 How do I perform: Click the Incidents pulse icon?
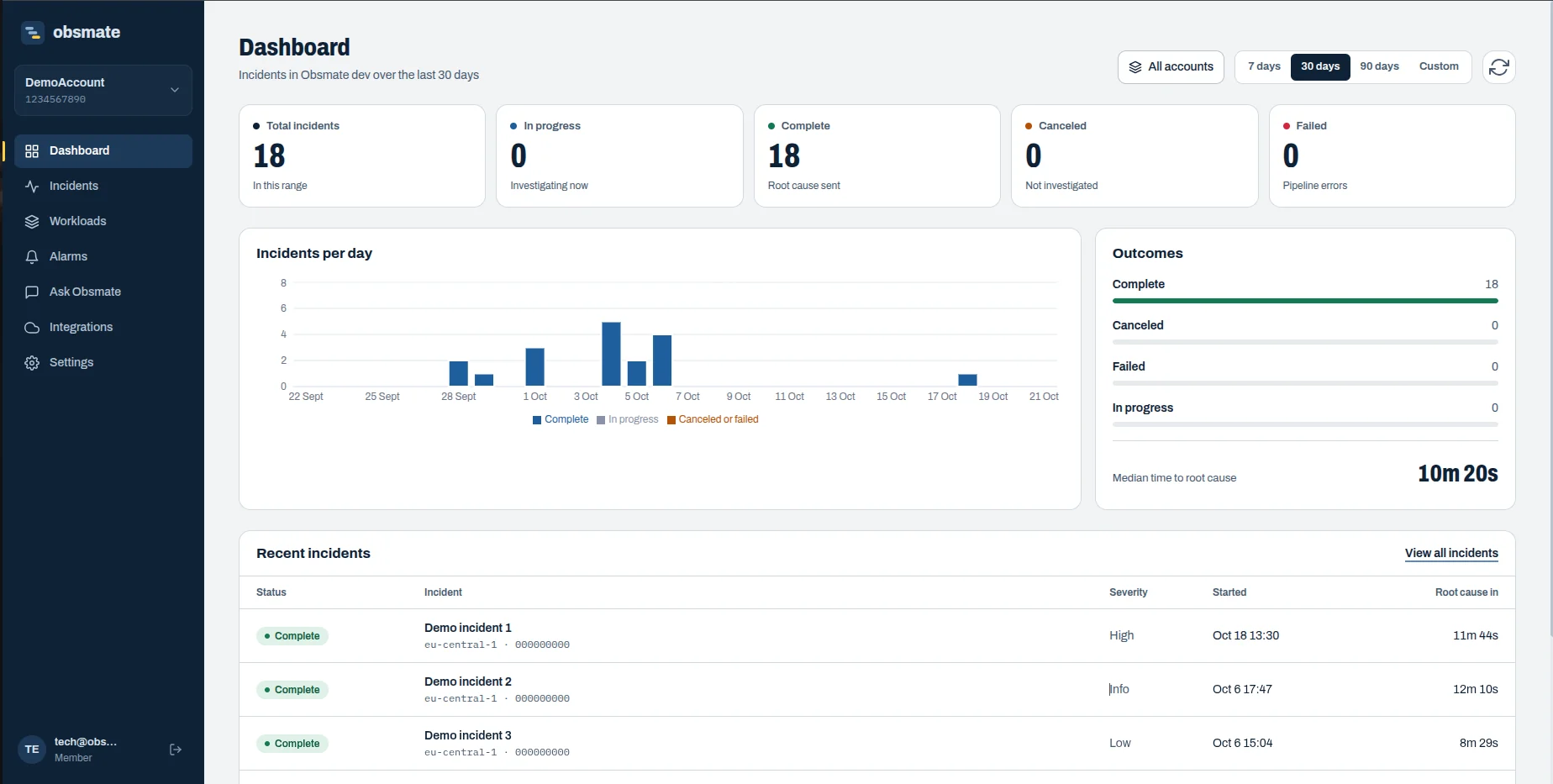32,187
